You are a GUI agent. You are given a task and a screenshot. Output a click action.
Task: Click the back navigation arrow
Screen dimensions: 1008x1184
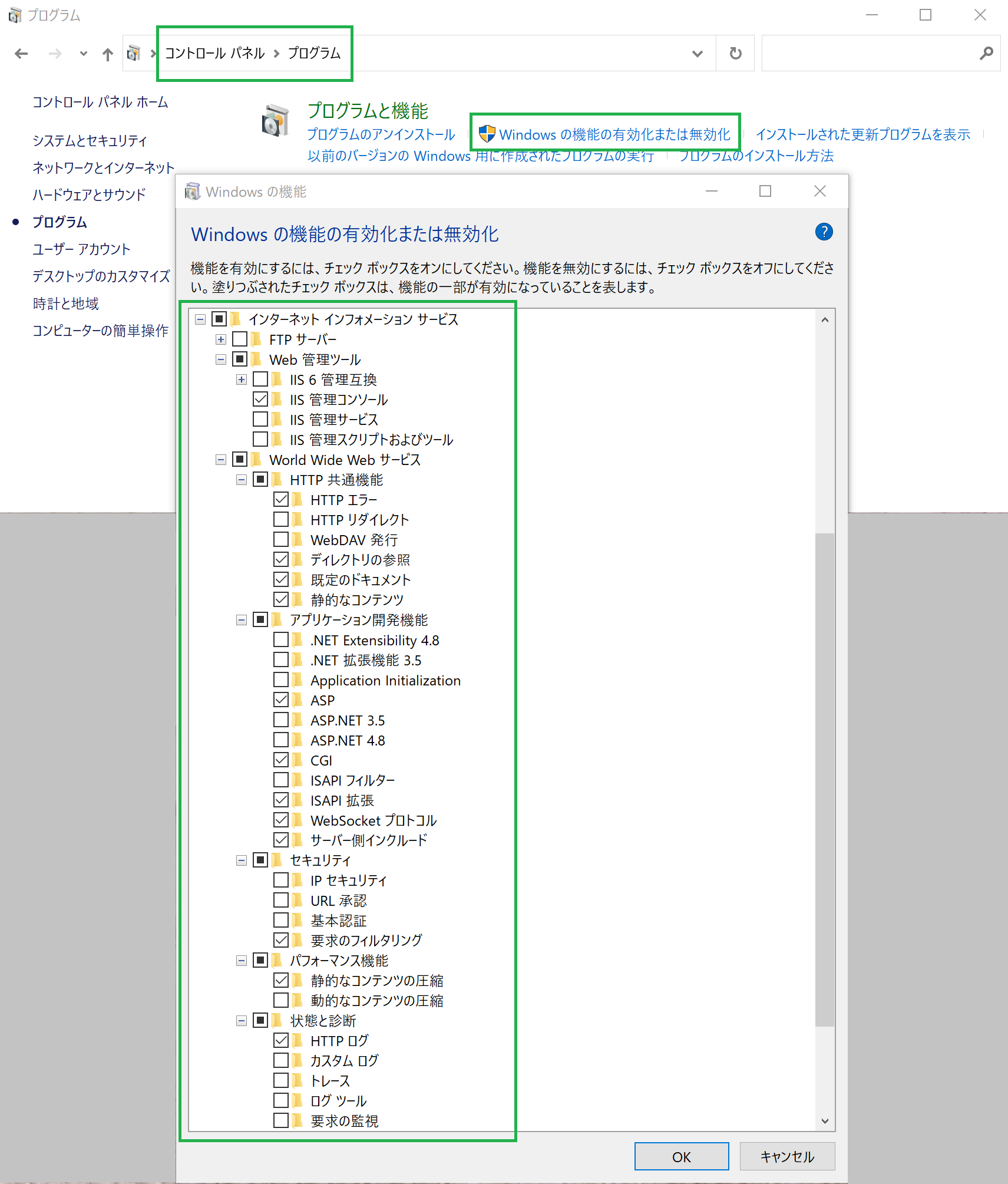tap(21, 53)
